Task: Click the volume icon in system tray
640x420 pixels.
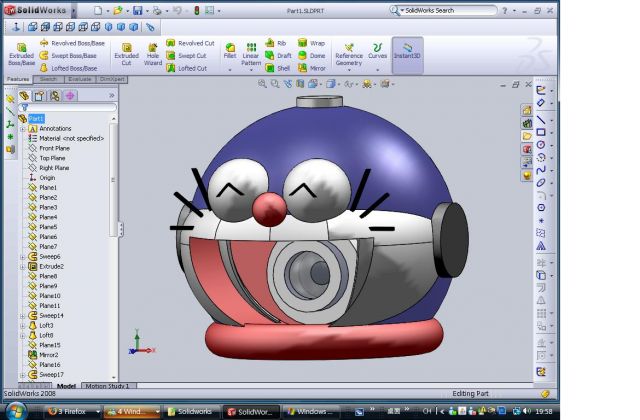Action: [527, 411]
